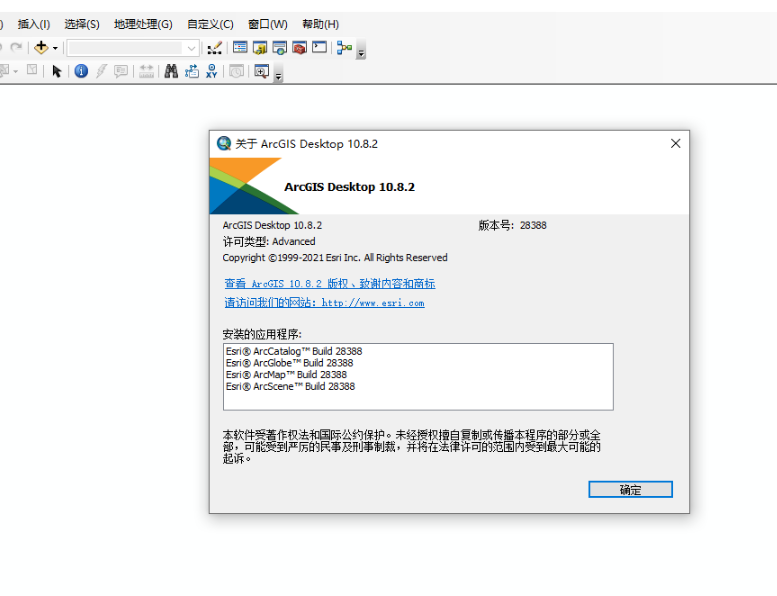This screenshot has height=596, width=777.
Task: Open the Go To XY tool
Action: pos(212,71)
